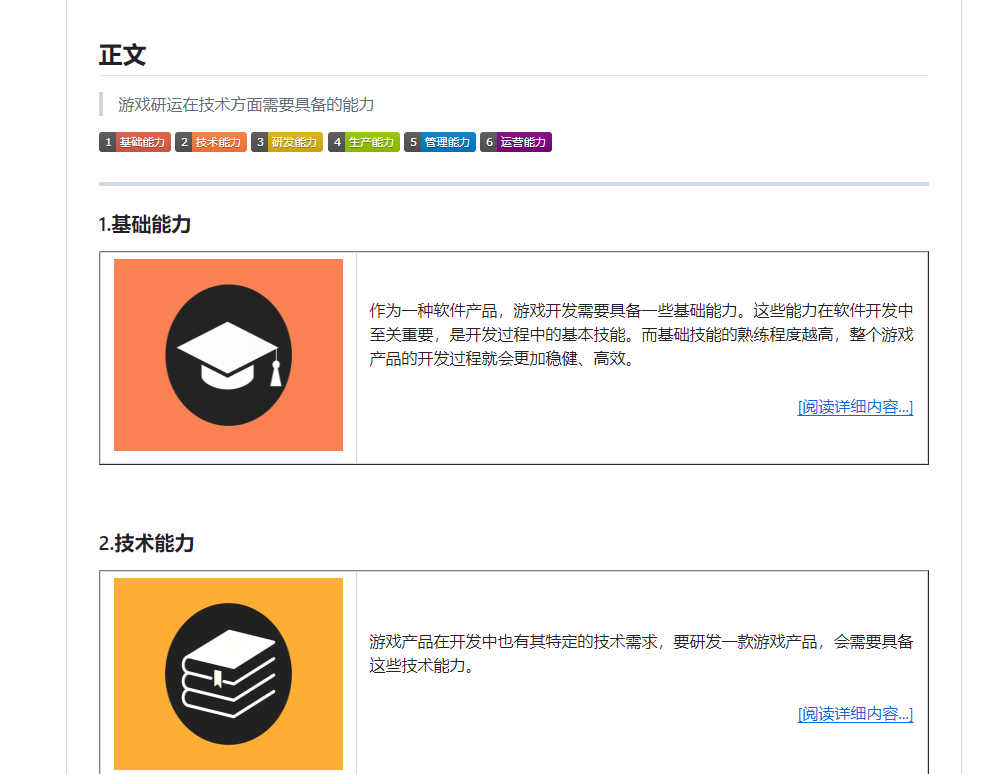This screenshot has width=991, height=774.
Task: Select the 正文 heading
Action: 123,55
